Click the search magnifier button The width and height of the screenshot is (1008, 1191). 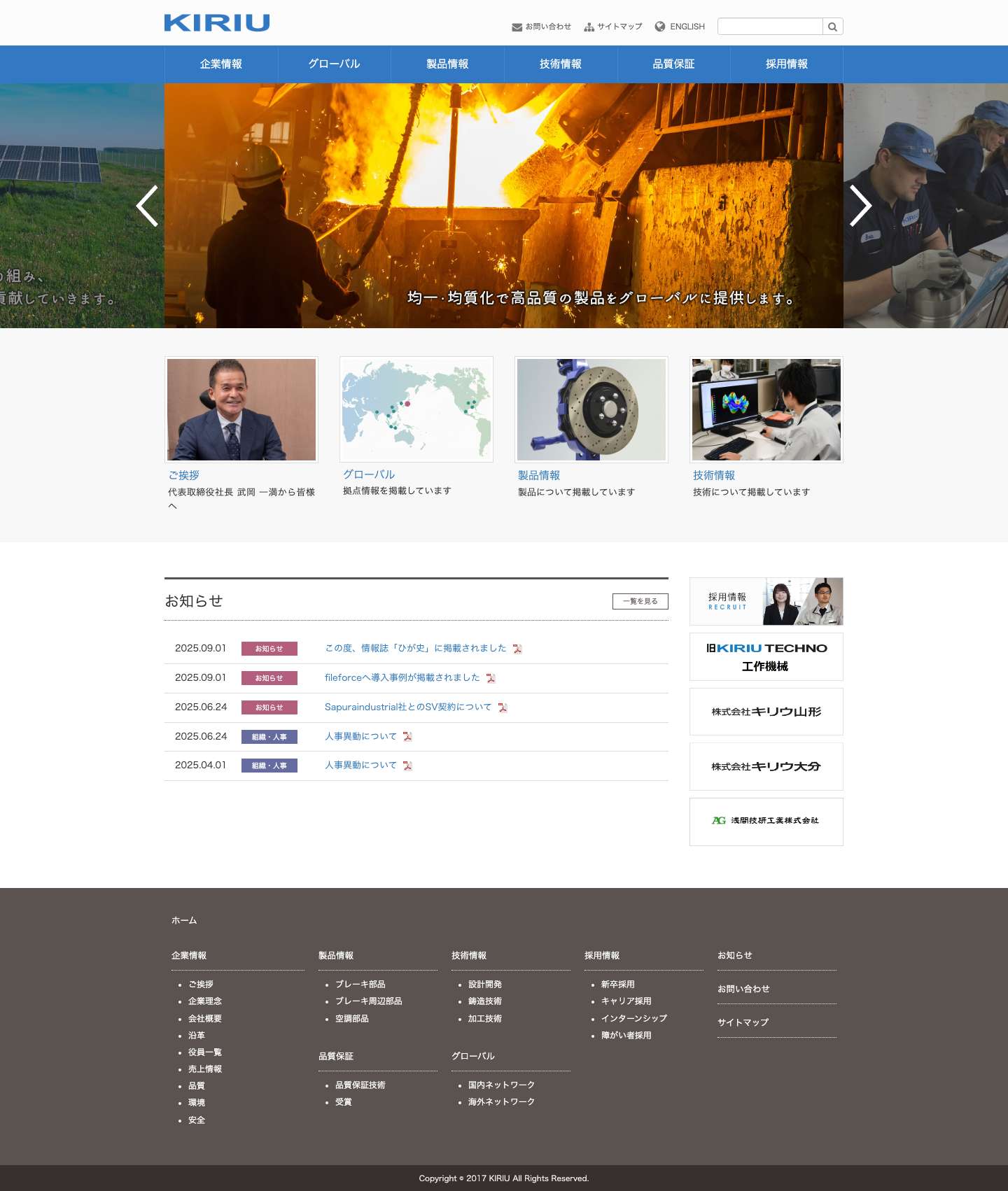click(833, 27)
